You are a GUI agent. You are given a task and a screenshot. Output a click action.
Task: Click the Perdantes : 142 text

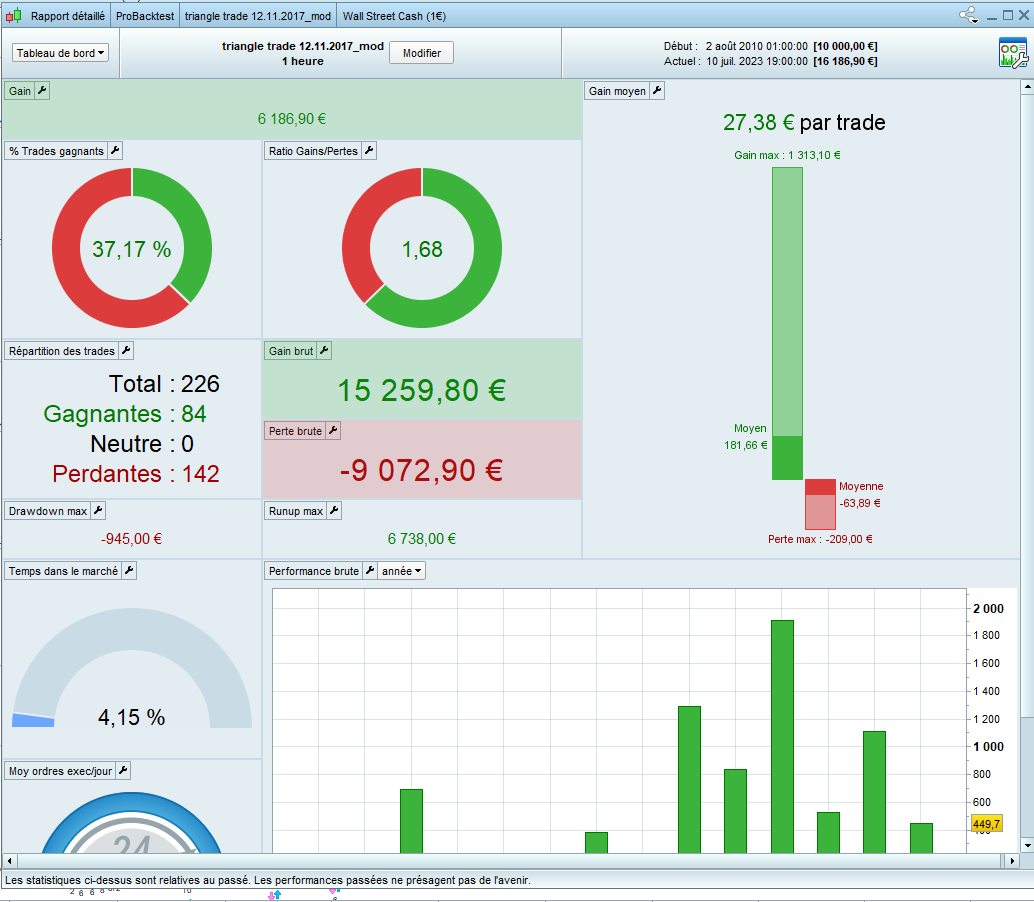point(135,473)
